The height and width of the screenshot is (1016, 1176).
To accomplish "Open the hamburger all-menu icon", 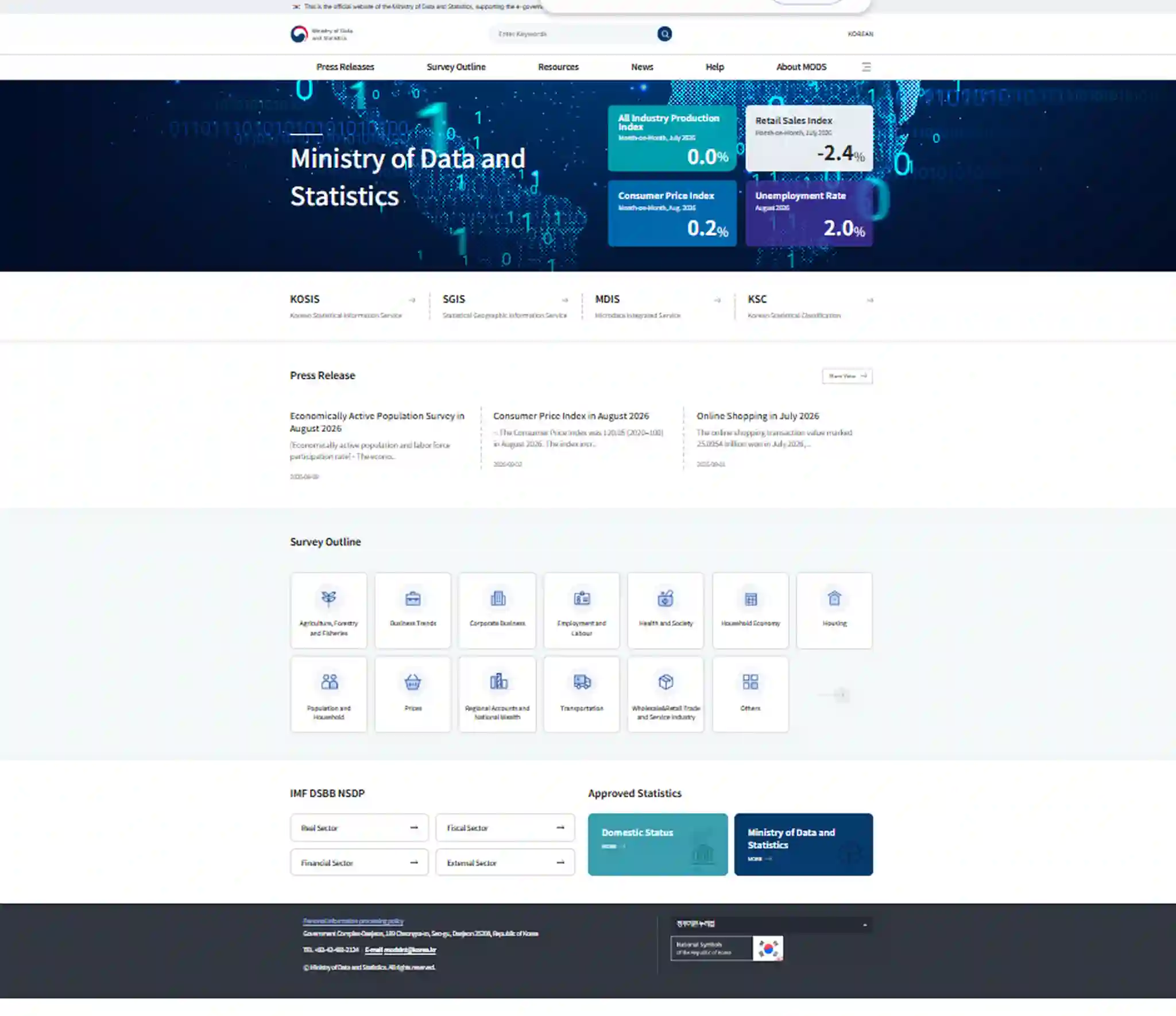I will [866, 67].
